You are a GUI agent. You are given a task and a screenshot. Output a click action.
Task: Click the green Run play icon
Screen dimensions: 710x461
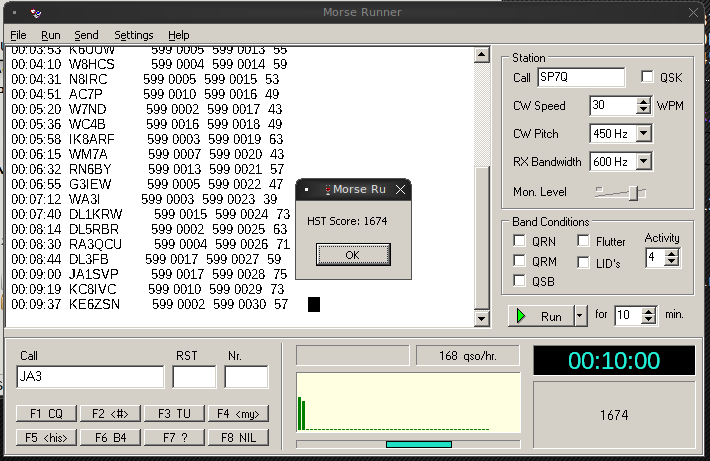coord(521,316)
